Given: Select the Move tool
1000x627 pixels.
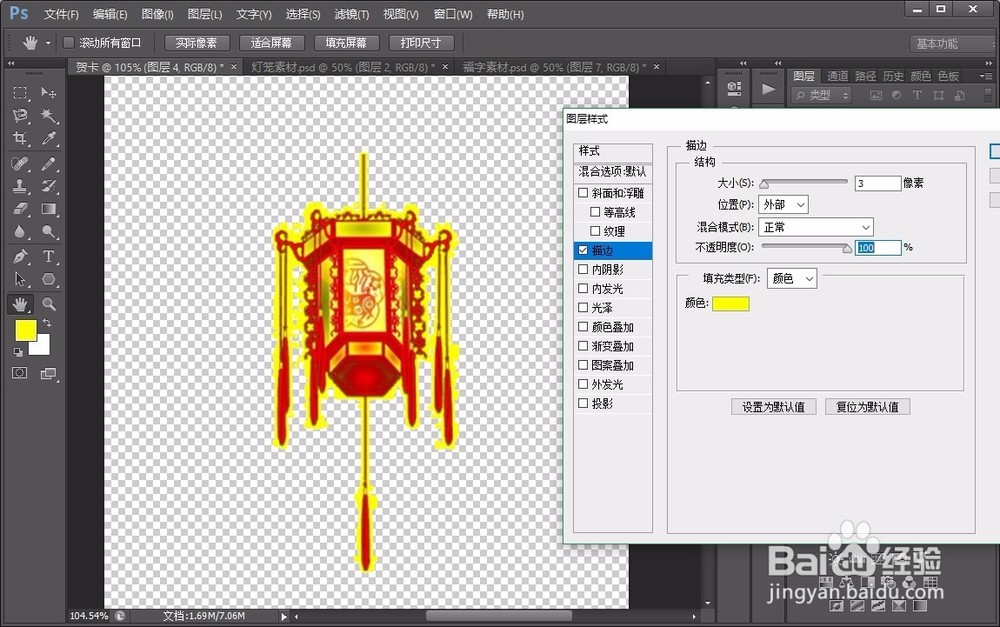Looking at the screenshot, I should click(x=48, y=93).
